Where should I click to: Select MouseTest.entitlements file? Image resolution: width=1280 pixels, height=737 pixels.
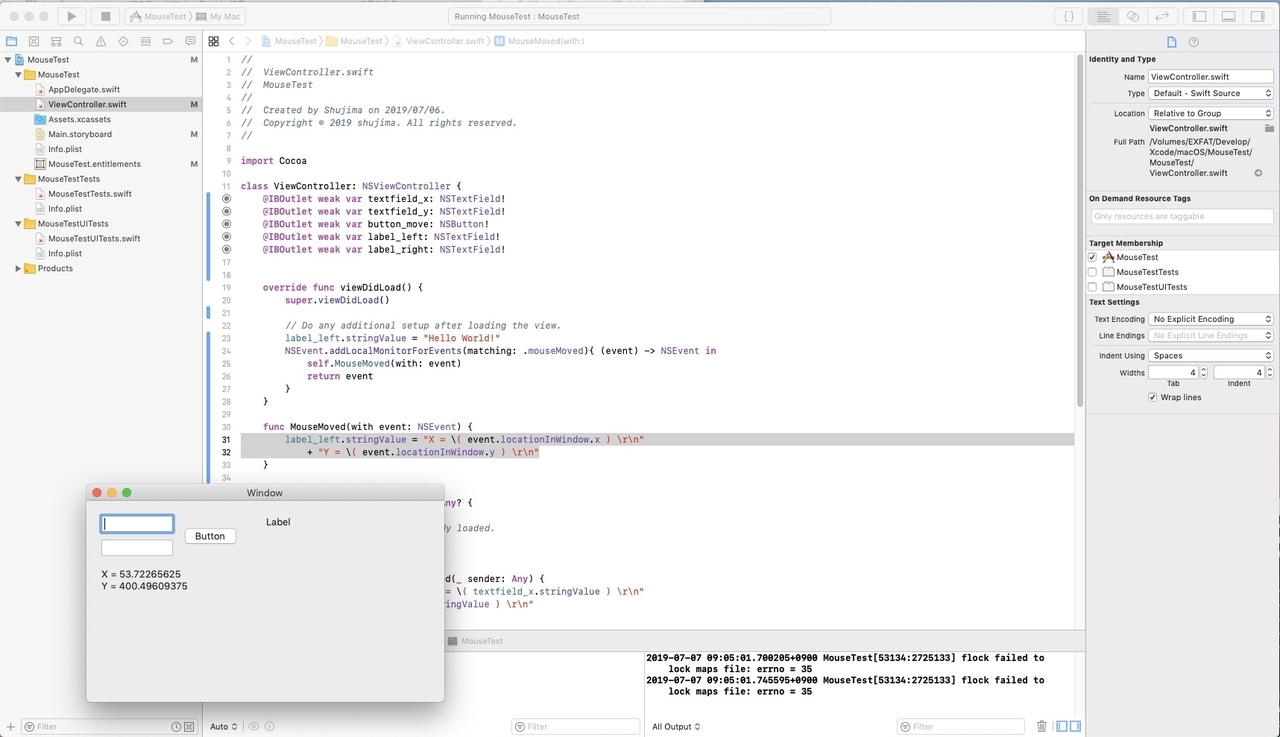pos(94,164)
